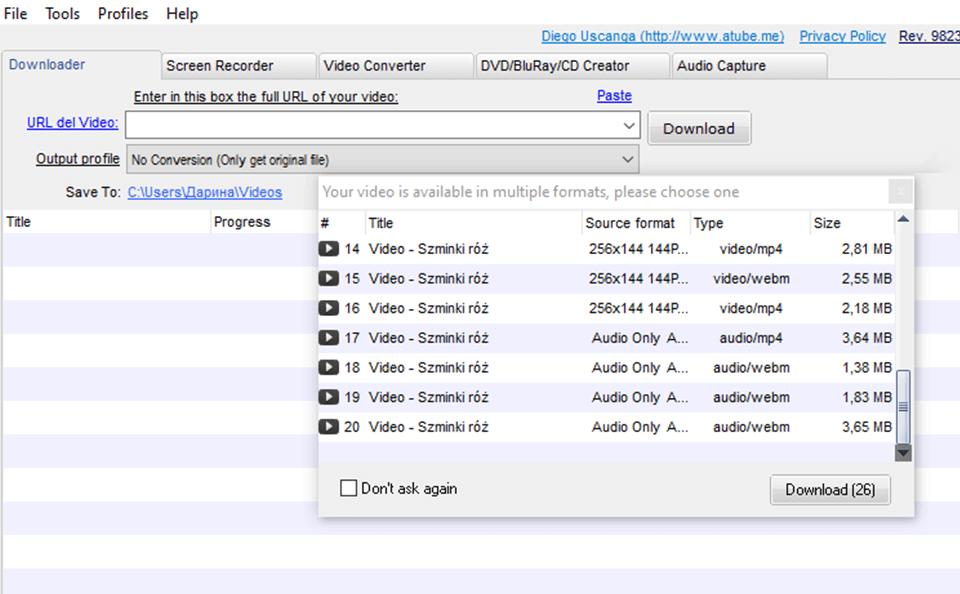Click the play icon on audio/webm row 19

330,397
